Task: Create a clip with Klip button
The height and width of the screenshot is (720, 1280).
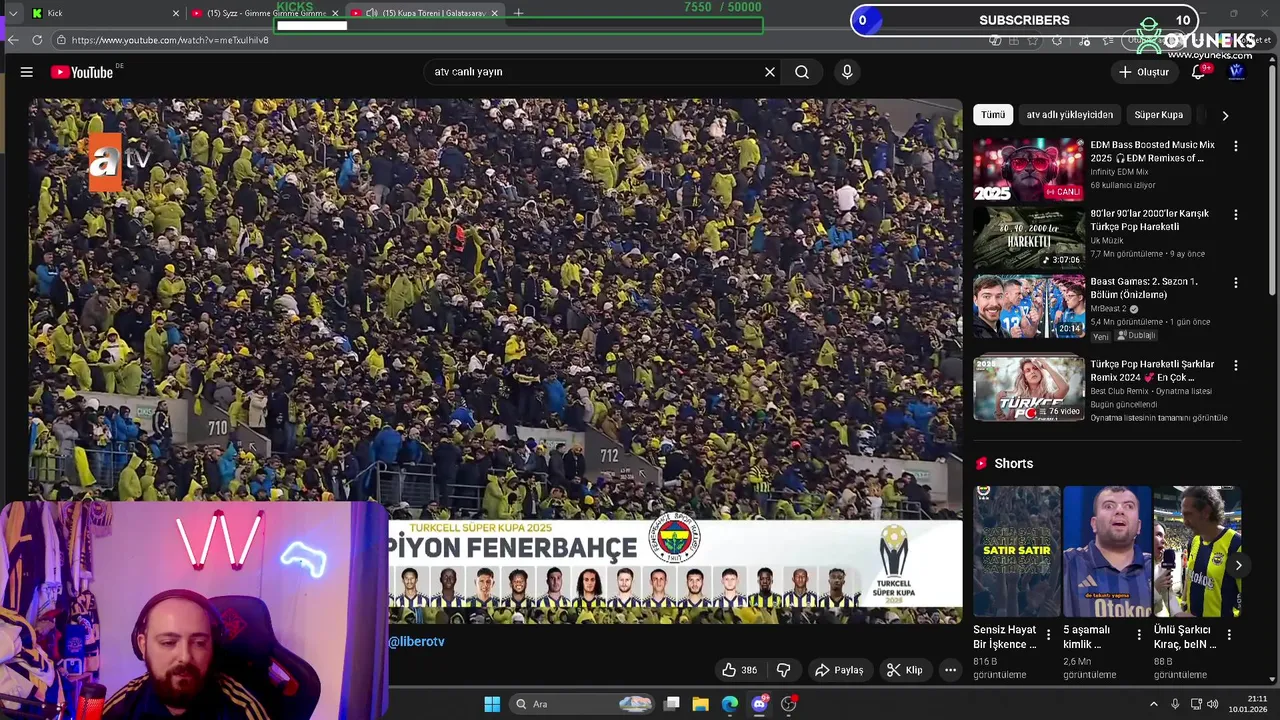Action: click(904, 670)
